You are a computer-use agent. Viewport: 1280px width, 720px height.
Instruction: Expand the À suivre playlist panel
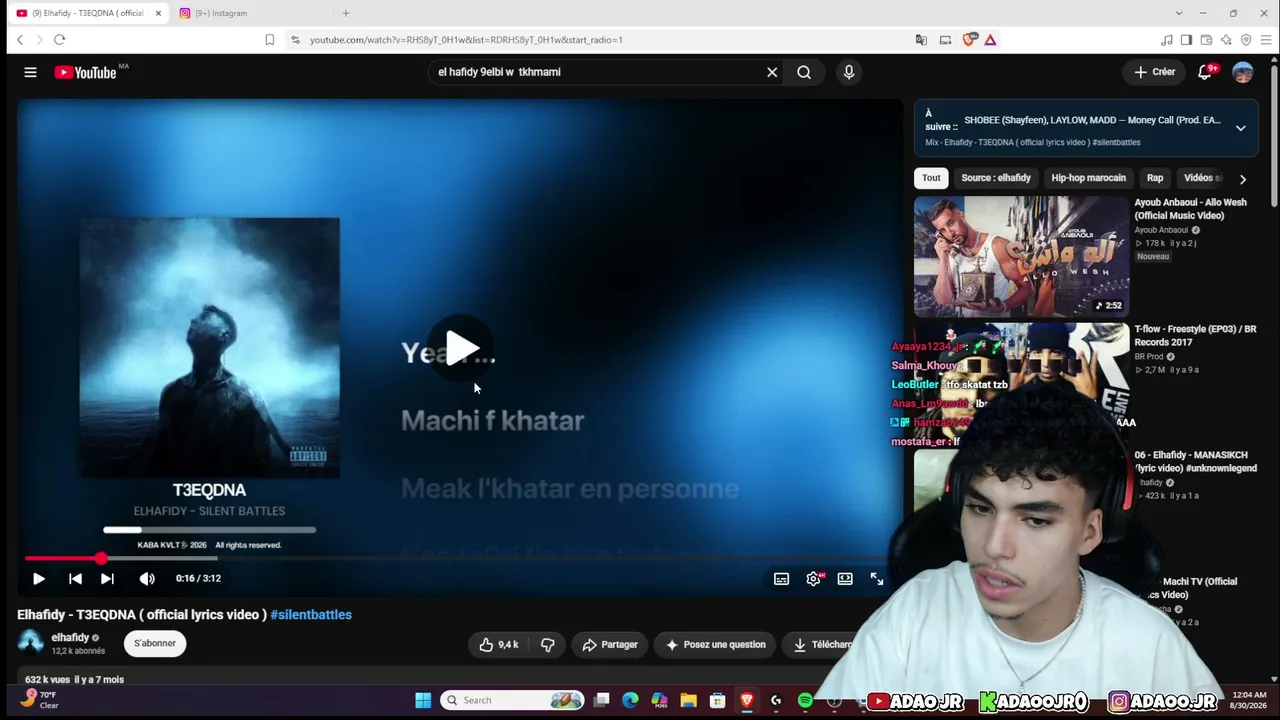click(x=1240, y=128)
